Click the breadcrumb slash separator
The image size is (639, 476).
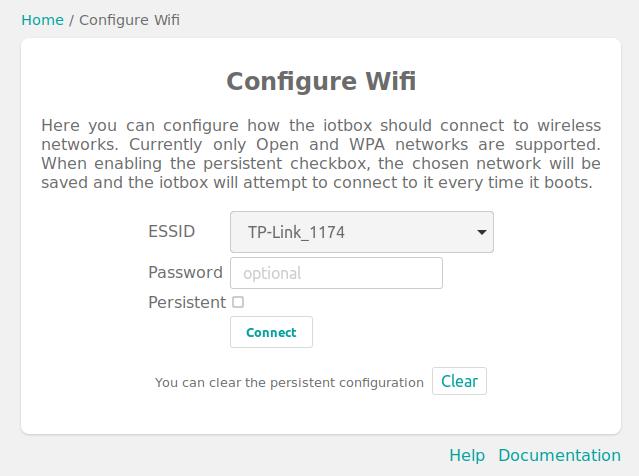tap(71, 19)
